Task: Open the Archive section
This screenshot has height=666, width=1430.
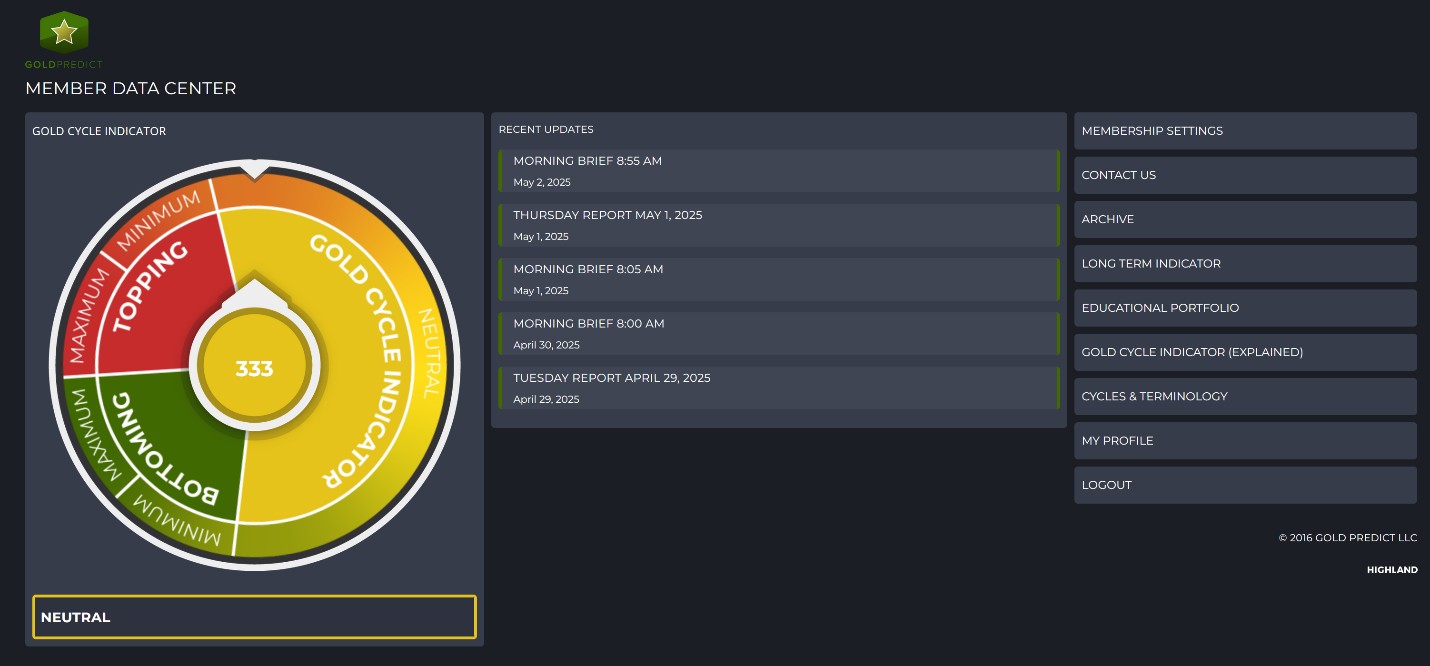Action: (1245, 219)
